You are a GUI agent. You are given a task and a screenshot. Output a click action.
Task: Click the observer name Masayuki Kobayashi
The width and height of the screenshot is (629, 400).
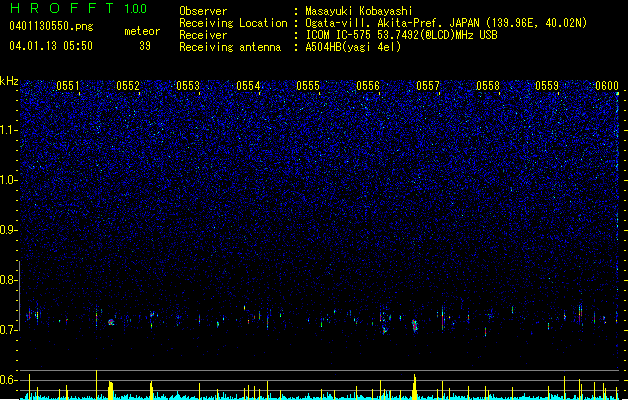(359, 11)
